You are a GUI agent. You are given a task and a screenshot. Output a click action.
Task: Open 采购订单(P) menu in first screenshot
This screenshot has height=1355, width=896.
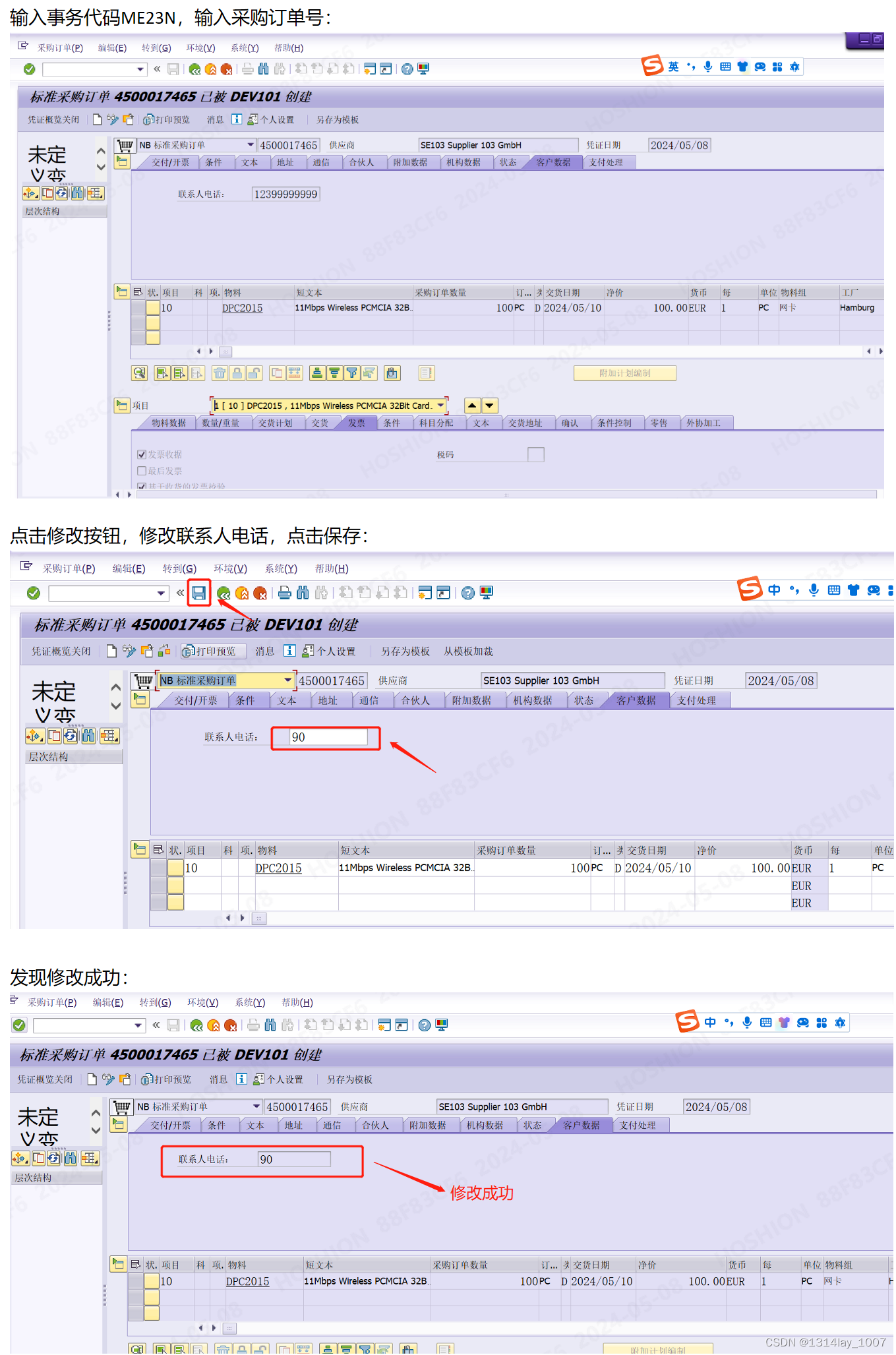coord(60,47)
